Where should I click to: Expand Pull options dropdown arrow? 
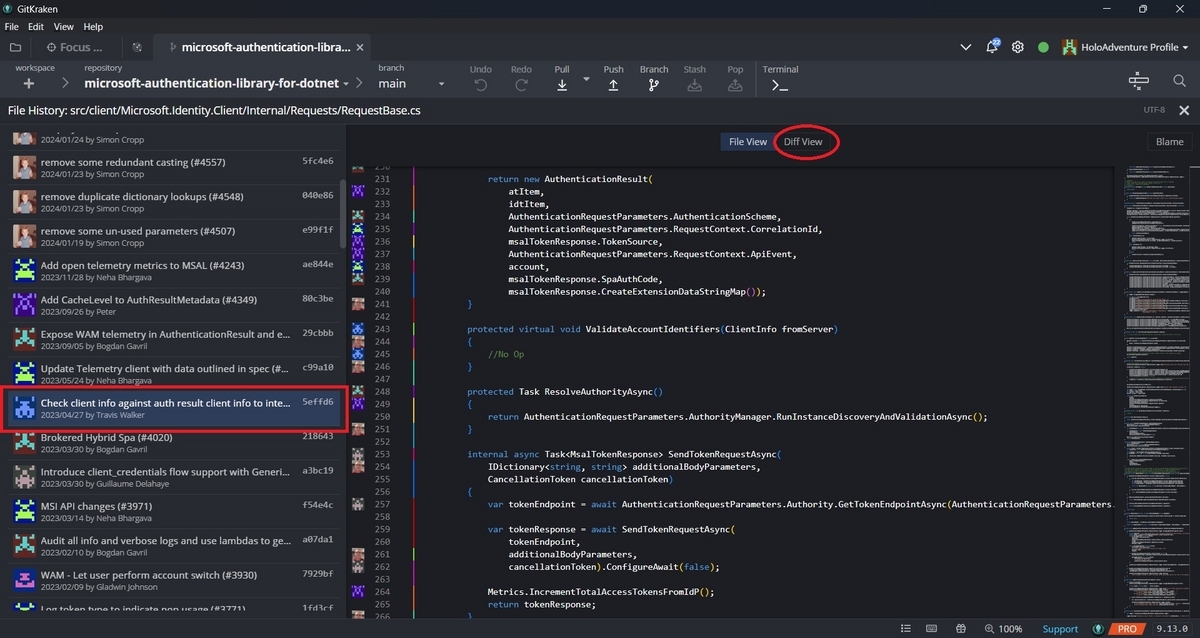tap(586, 79)
